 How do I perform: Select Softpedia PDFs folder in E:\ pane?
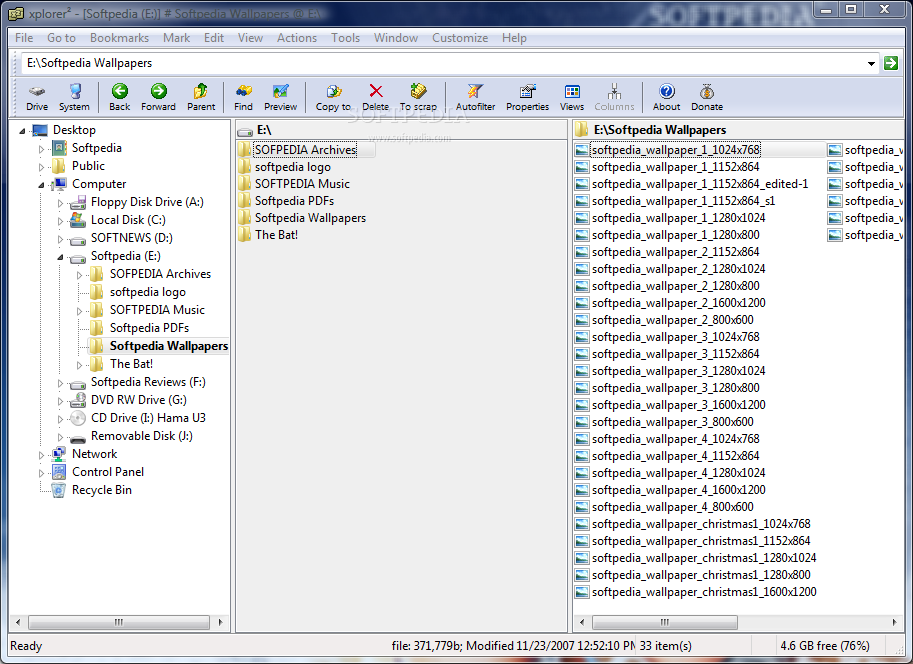point(294,201)
